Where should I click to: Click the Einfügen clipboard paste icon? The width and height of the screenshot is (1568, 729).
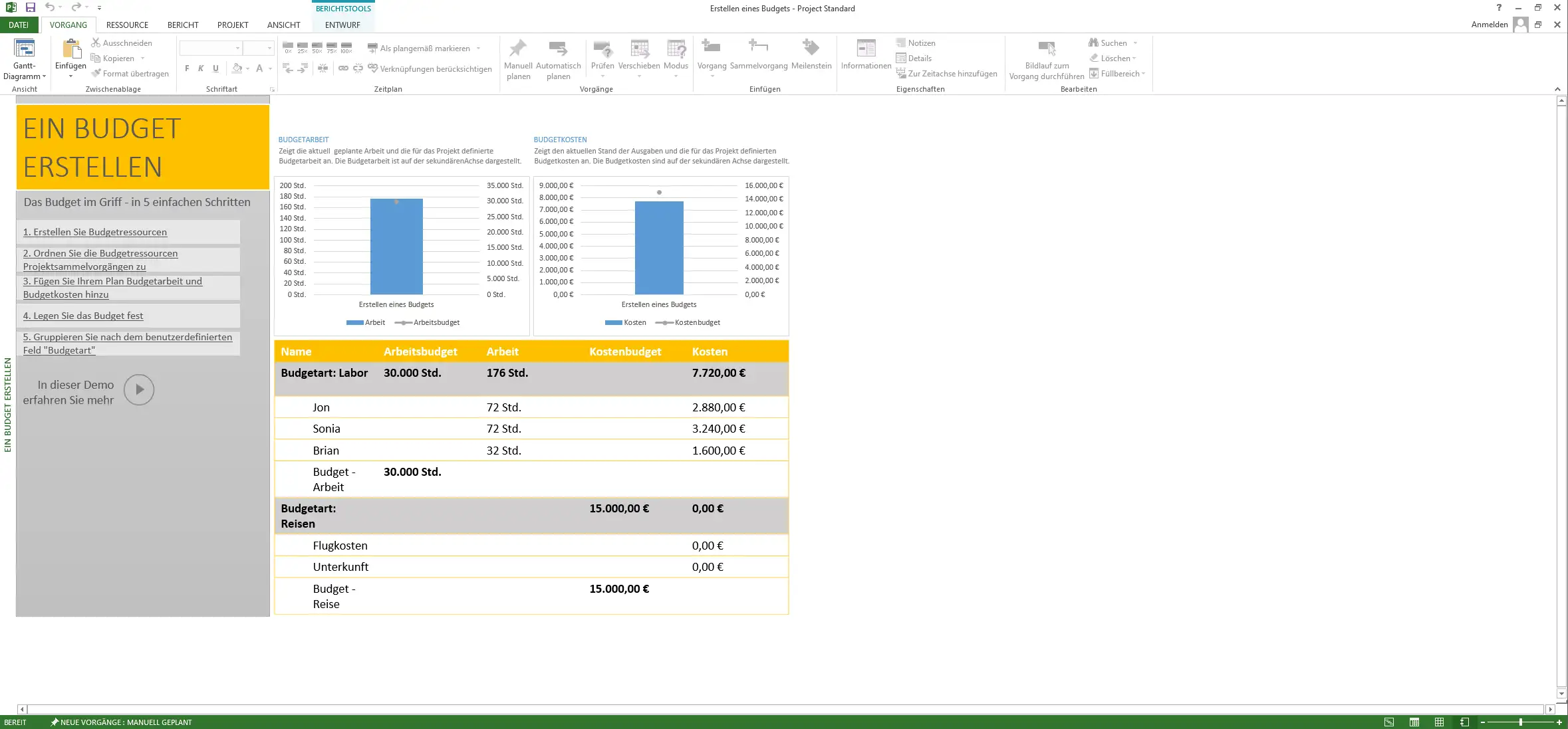[70, 49]
